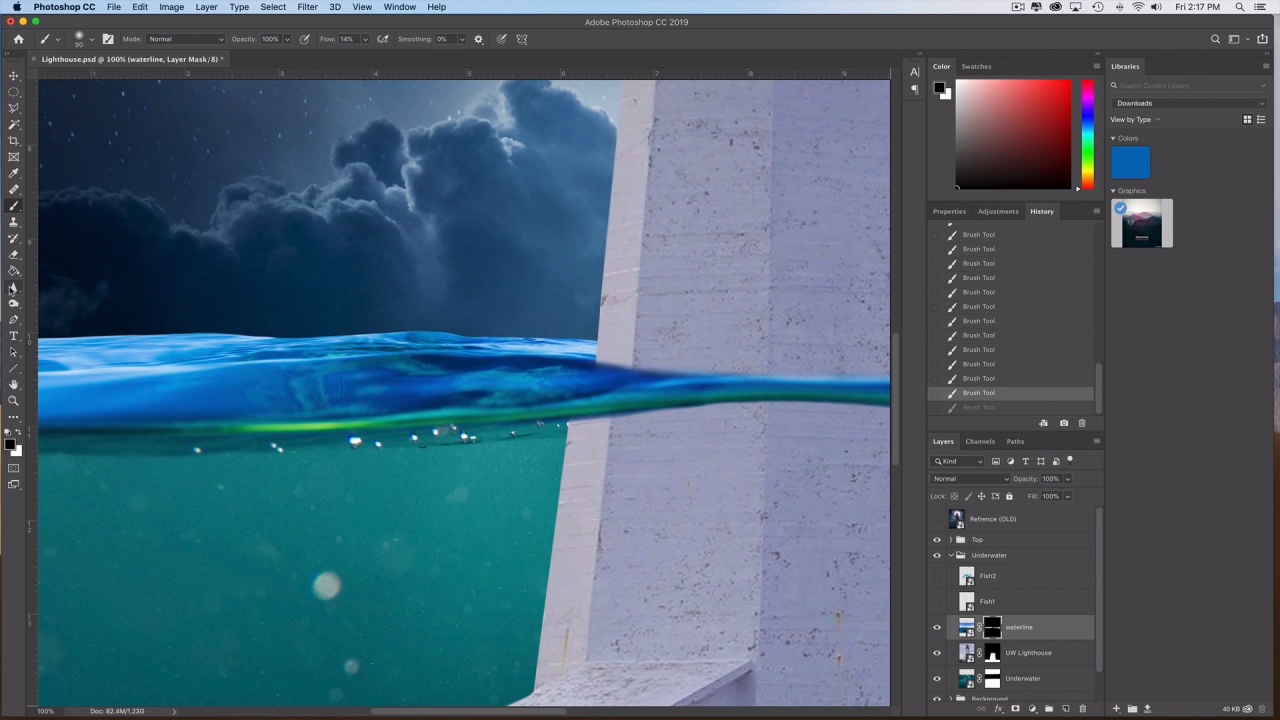Collapse the Underwater layer group
1280x720 pixels.
950,555
